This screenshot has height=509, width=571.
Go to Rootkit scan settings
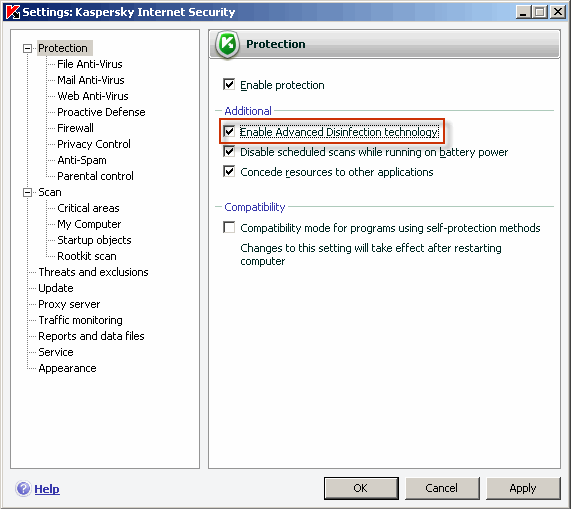tap(87, 256)
